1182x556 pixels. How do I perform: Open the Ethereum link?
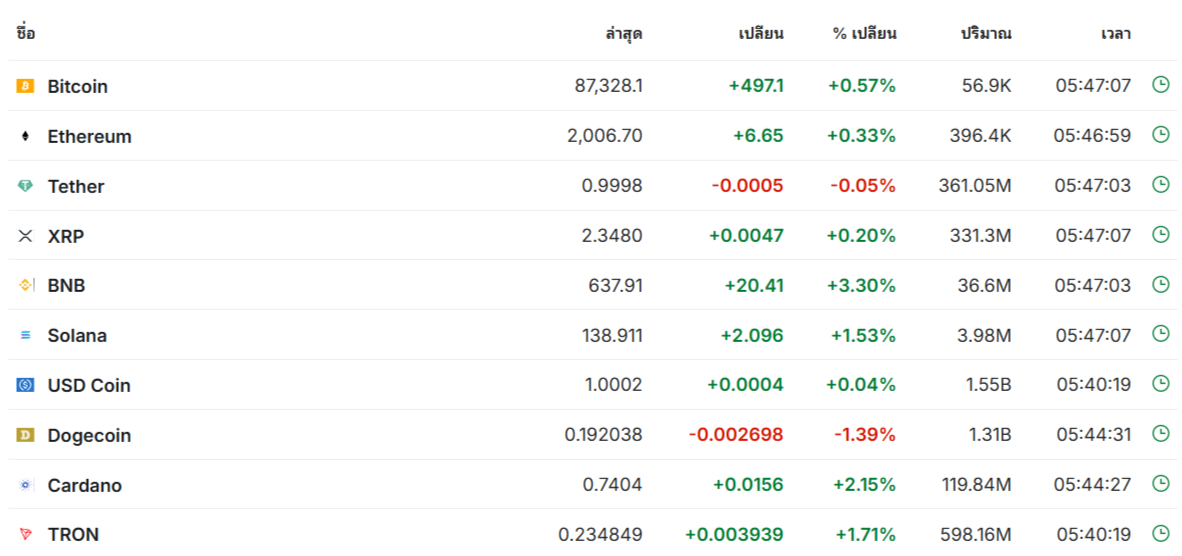[x=90, y=136]
